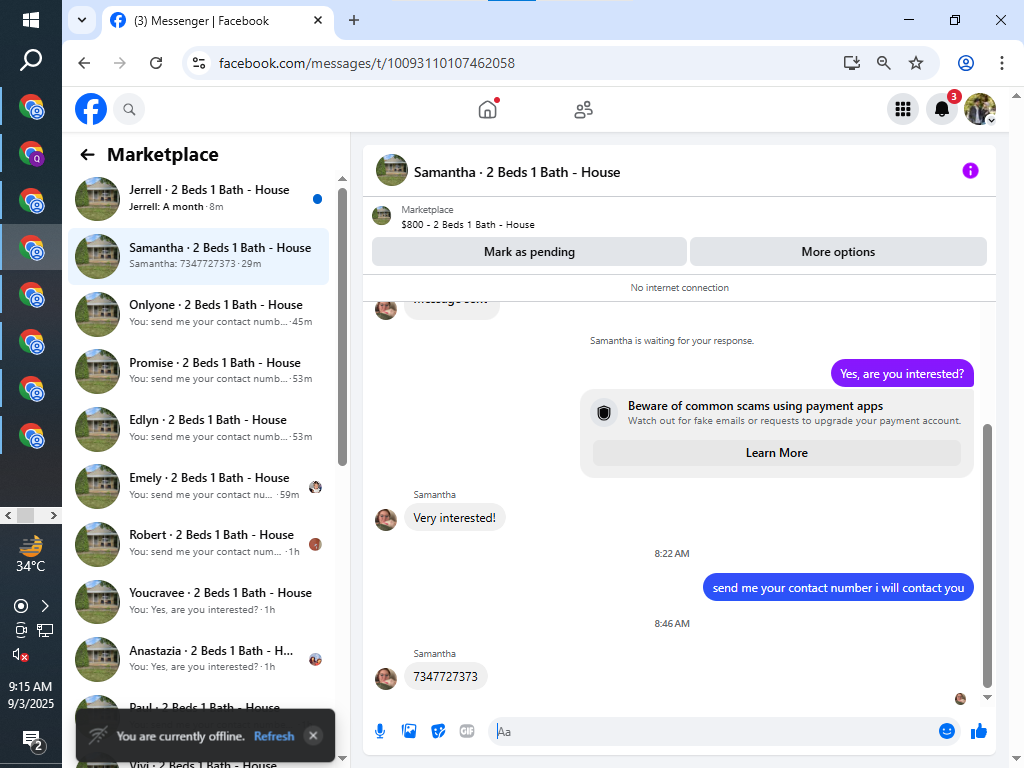Open site information icon in address bar
This screenshot has width=1024, height=768.
pos(199,63)
